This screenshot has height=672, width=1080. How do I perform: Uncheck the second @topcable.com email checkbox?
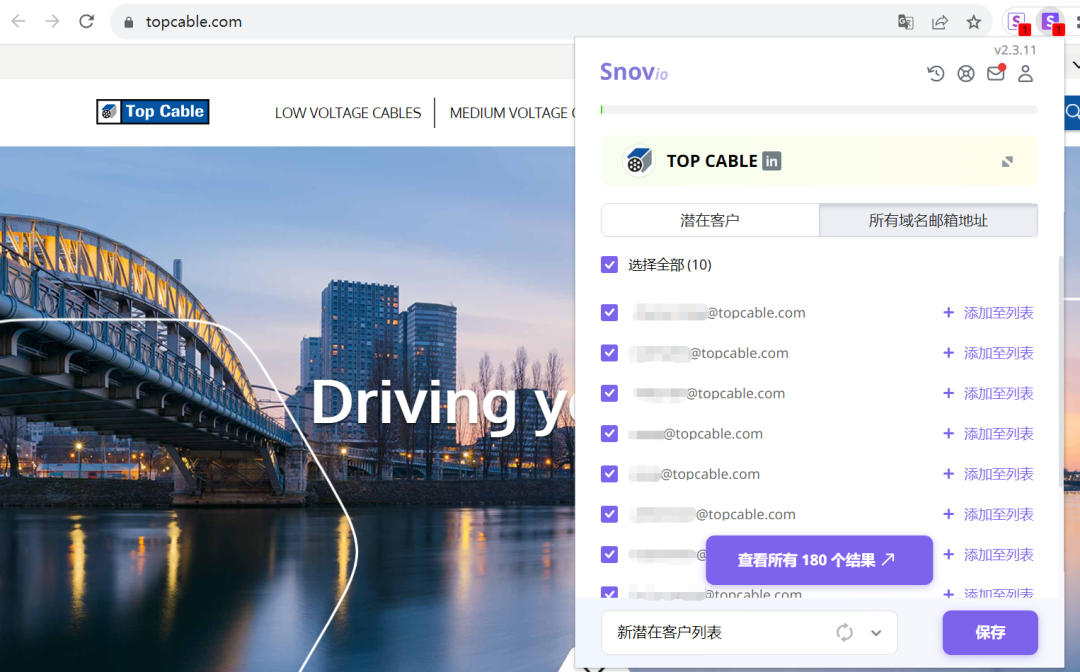[610, 353]
